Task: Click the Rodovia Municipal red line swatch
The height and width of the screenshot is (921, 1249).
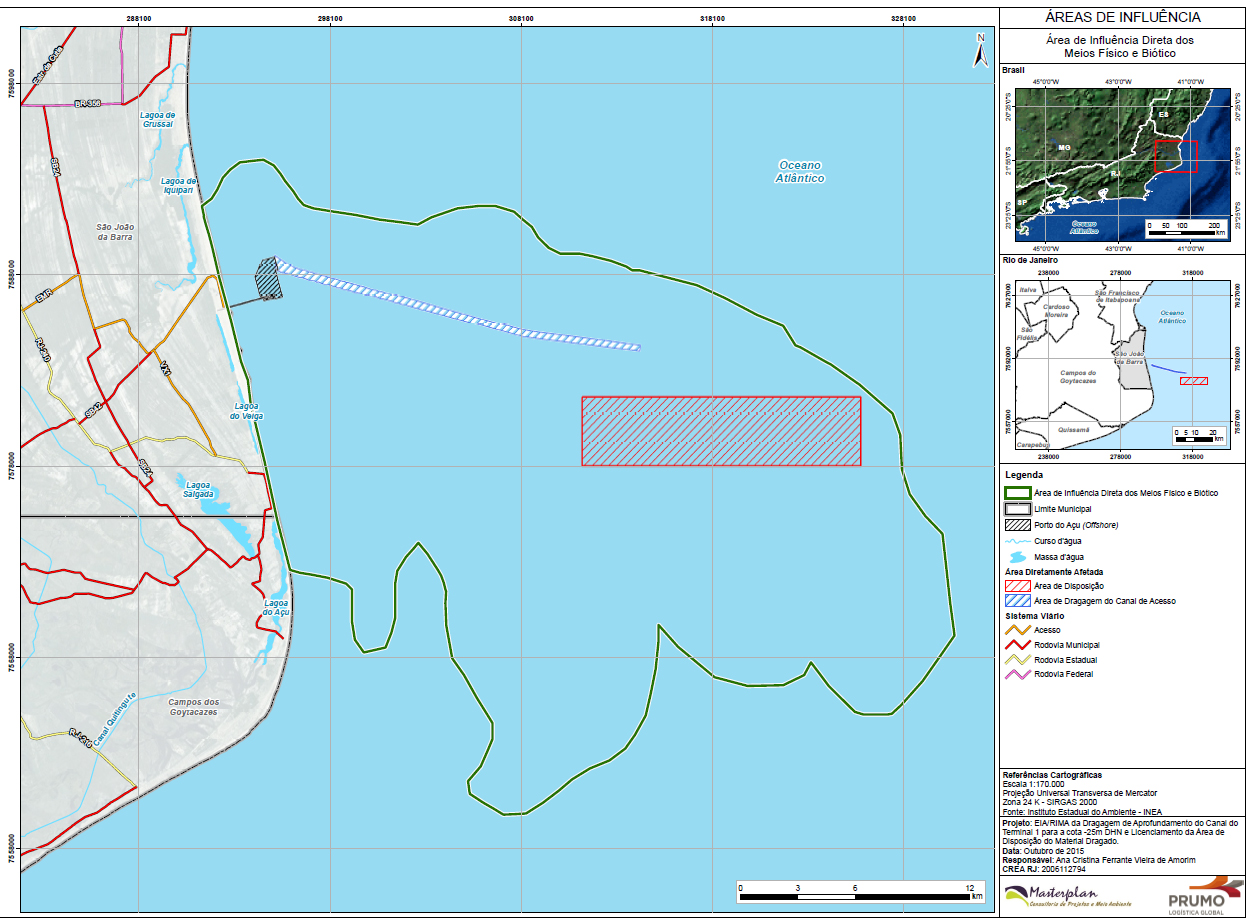Action: (x=1017, y=645)
